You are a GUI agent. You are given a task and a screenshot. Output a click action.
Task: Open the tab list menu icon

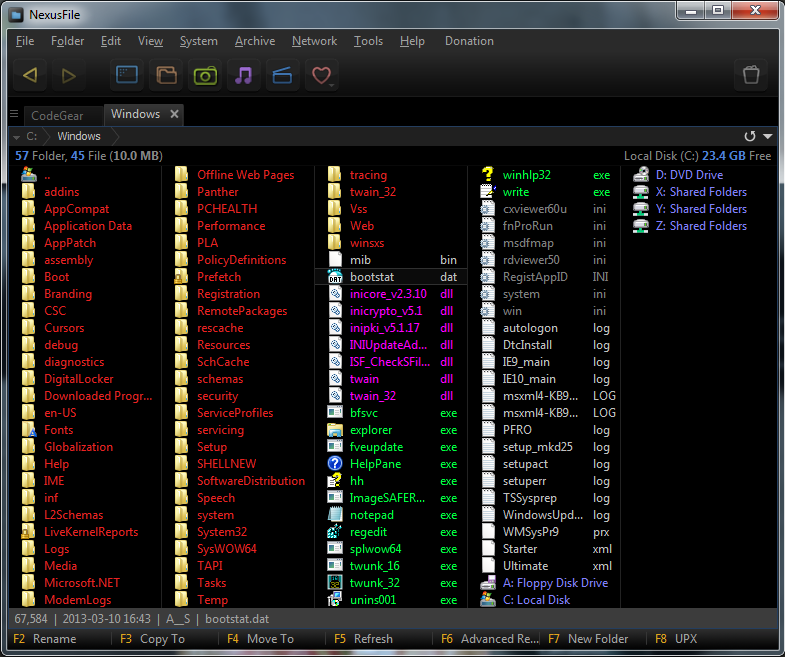[x=14, y=114]
